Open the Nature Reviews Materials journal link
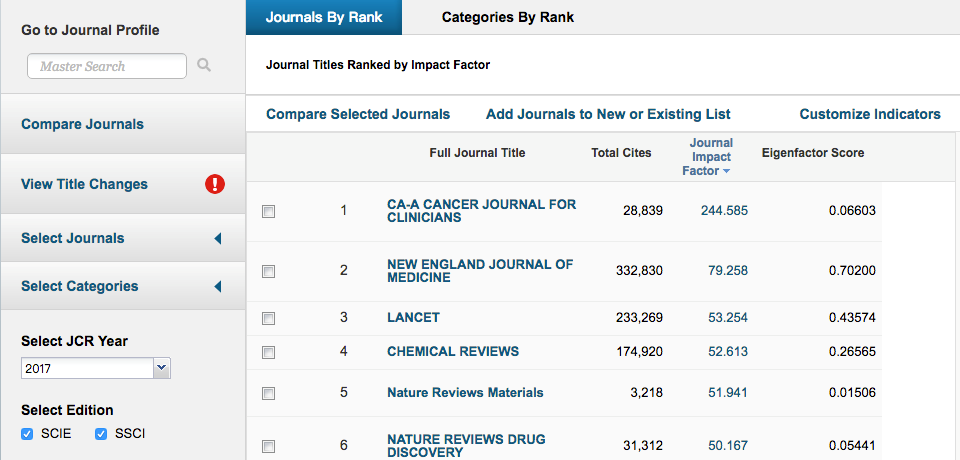 (x=465, y=393)
